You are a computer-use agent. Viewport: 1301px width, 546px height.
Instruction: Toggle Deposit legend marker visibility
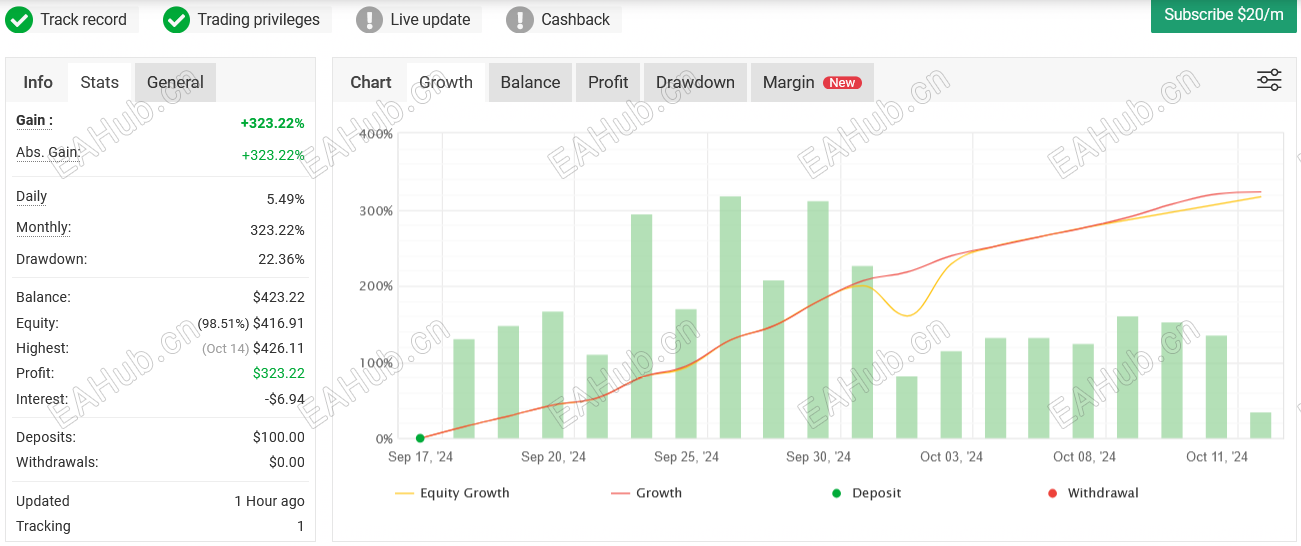(x=867, y=493)
